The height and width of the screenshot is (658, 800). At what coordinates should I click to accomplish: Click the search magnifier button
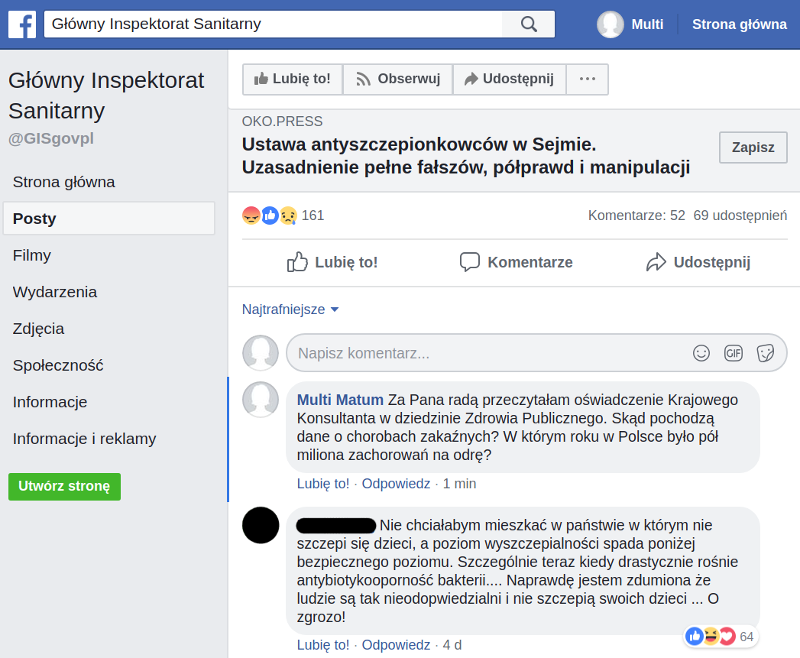[x=529, y=24]
